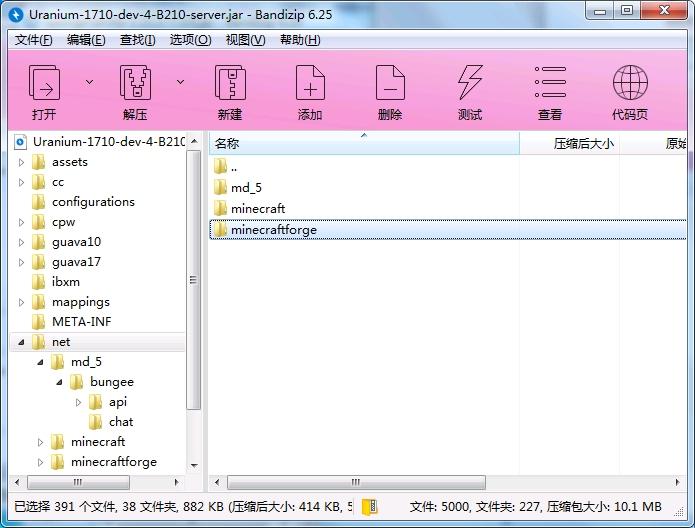Select the Uranium-1710-dev-4-B210 root node
The width and height of the screenshot is (695, 528).
pos(109,142)
